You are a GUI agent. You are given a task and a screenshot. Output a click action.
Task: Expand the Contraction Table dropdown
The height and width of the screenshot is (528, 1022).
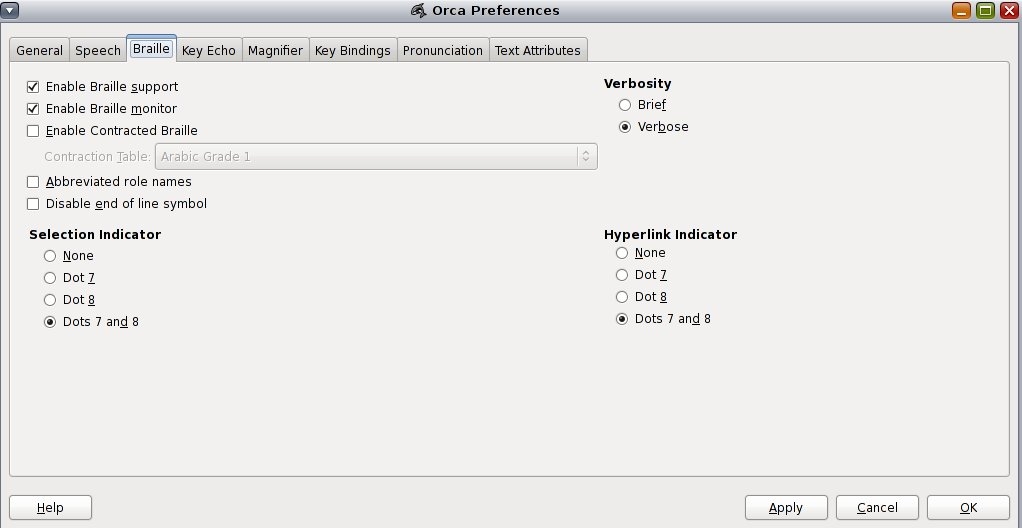376,156
